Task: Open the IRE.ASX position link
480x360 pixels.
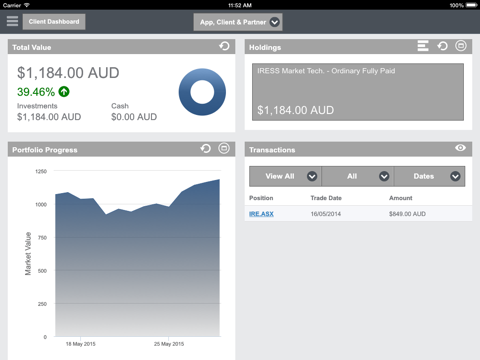Action: 261,214
